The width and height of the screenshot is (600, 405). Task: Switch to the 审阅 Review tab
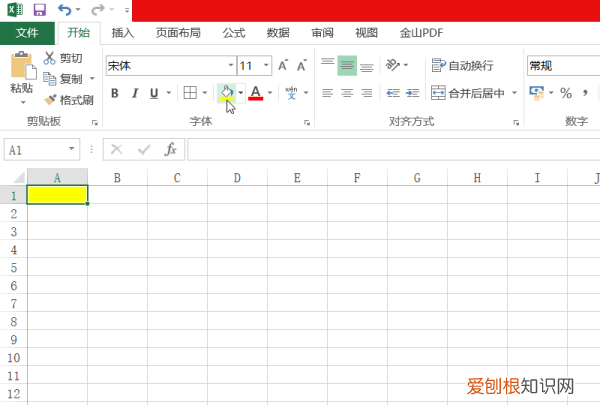(323, 33)
